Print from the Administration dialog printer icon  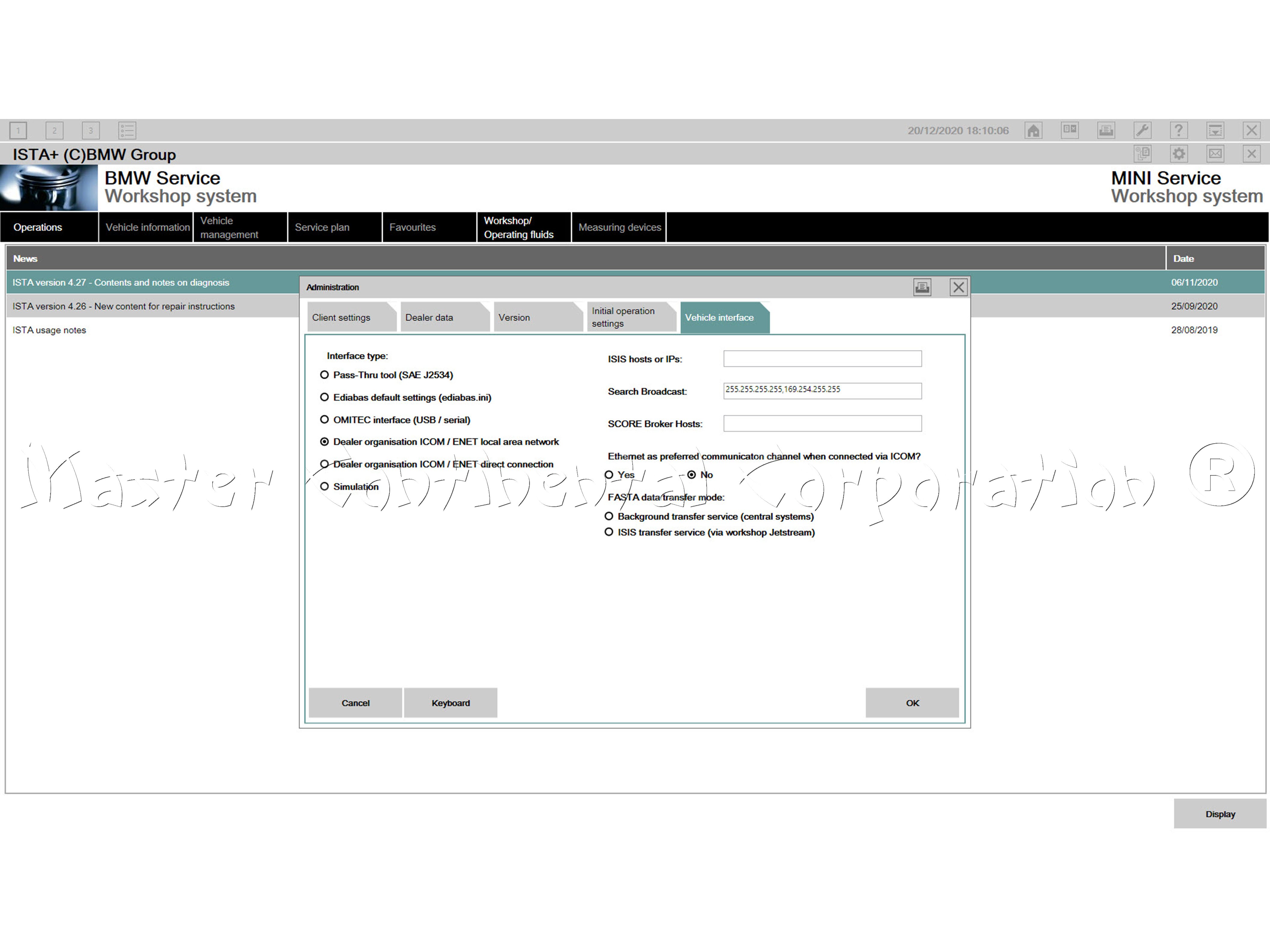tap(922, 287)
